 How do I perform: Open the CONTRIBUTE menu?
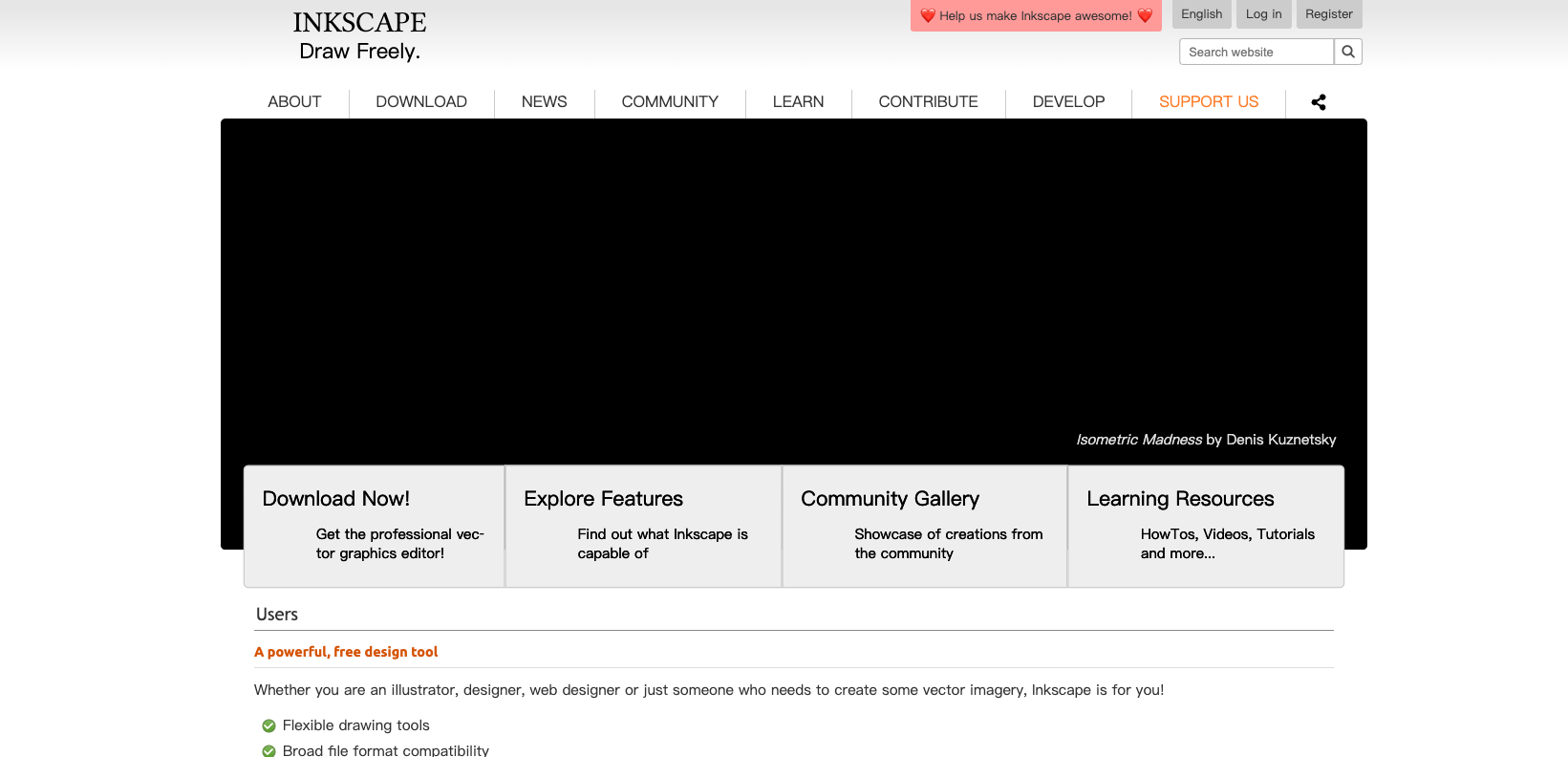pos(929,102)
